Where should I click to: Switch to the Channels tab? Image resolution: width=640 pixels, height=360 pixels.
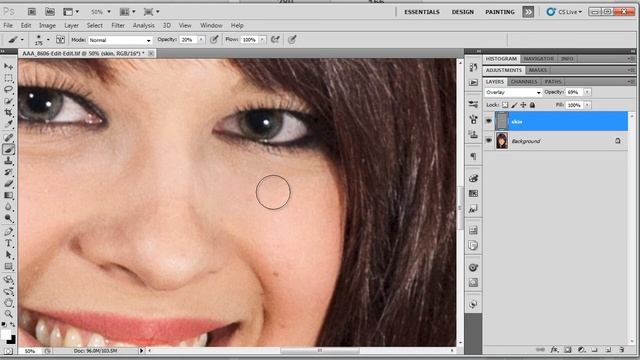pyautogui.click(x=524, y=82)
